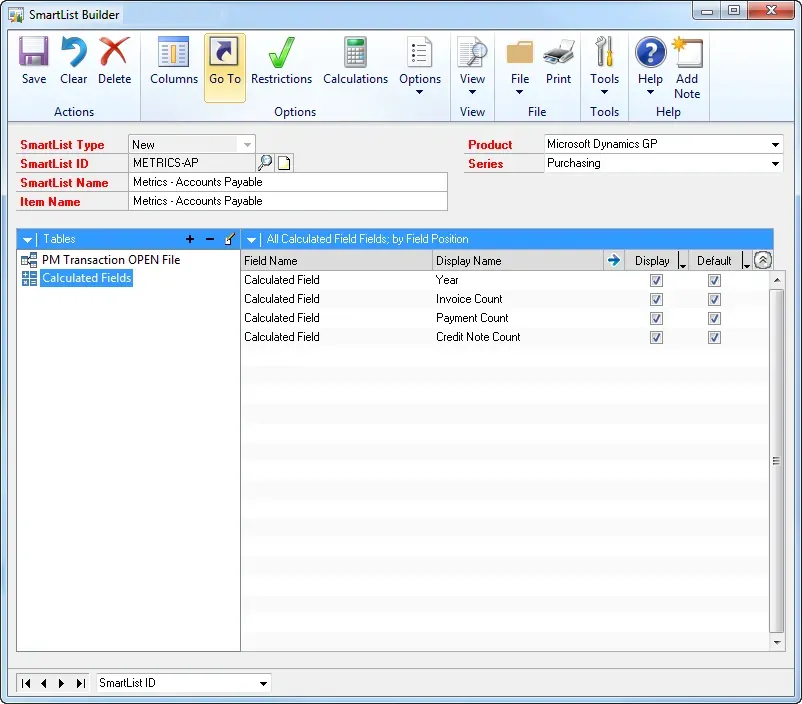Viewport: 802px width, 704px height.
Task: Open the Tools ribbon menu
Action: [x=604, y=68]
